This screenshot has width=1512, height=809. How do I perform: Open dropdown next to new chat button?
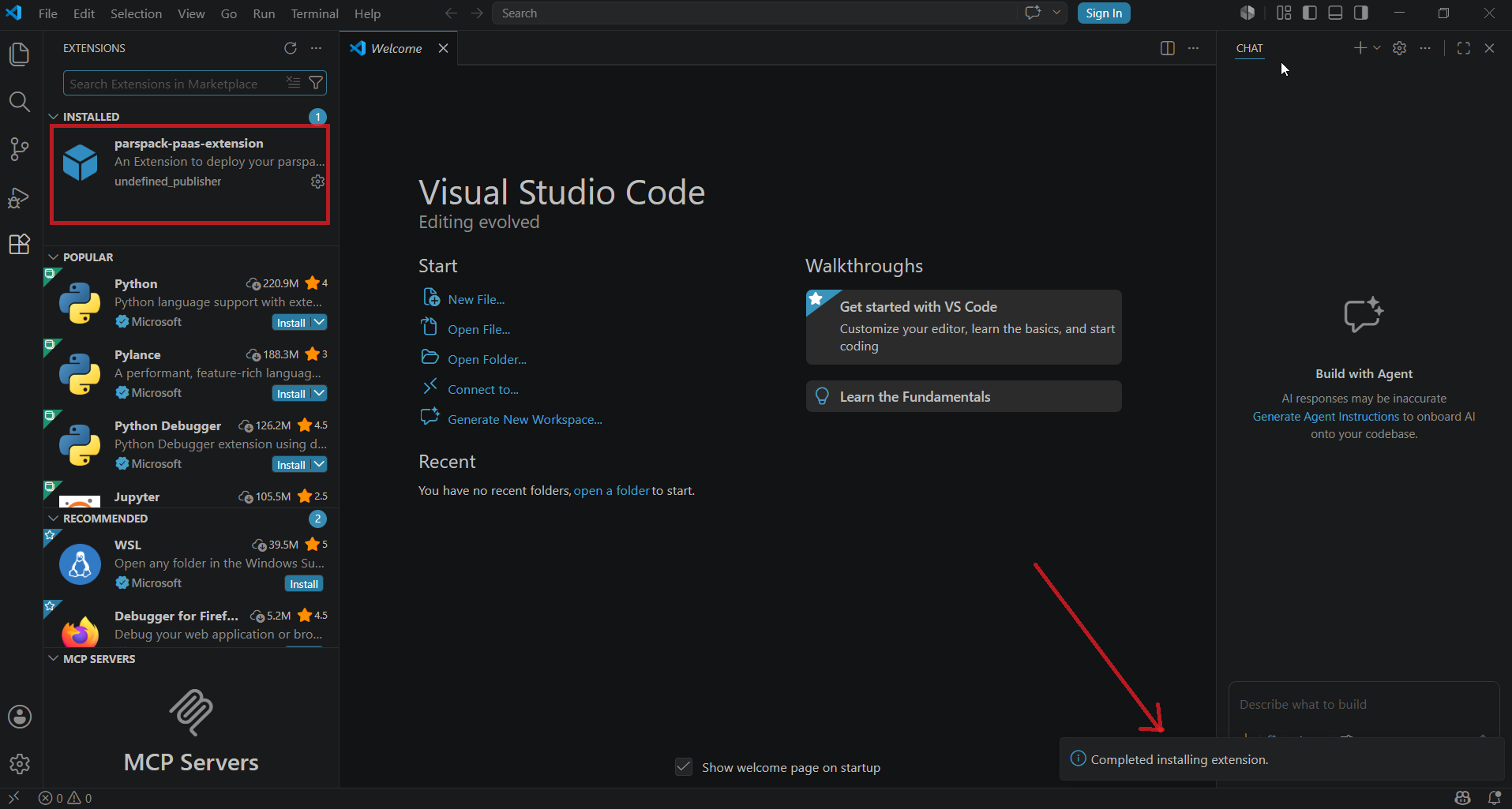(x=1377, y=48)
